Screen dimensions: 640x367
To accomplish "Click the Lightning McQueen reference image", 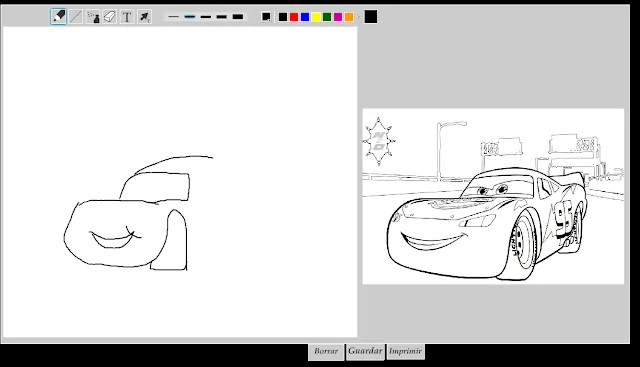I will (493, 196).
